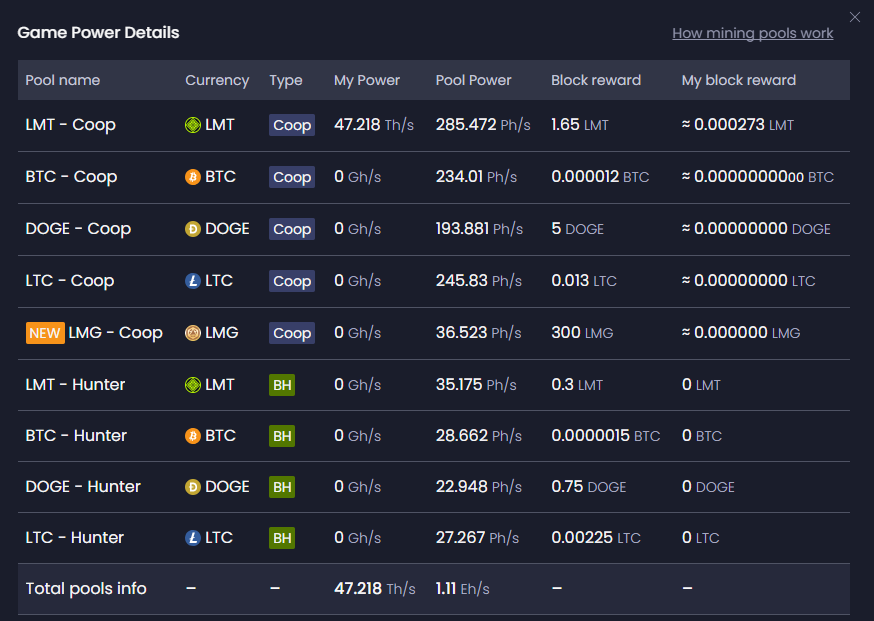874x621 pixels.
Task: Select the DOGE - Hunter pool name
Action: [83, 487]
